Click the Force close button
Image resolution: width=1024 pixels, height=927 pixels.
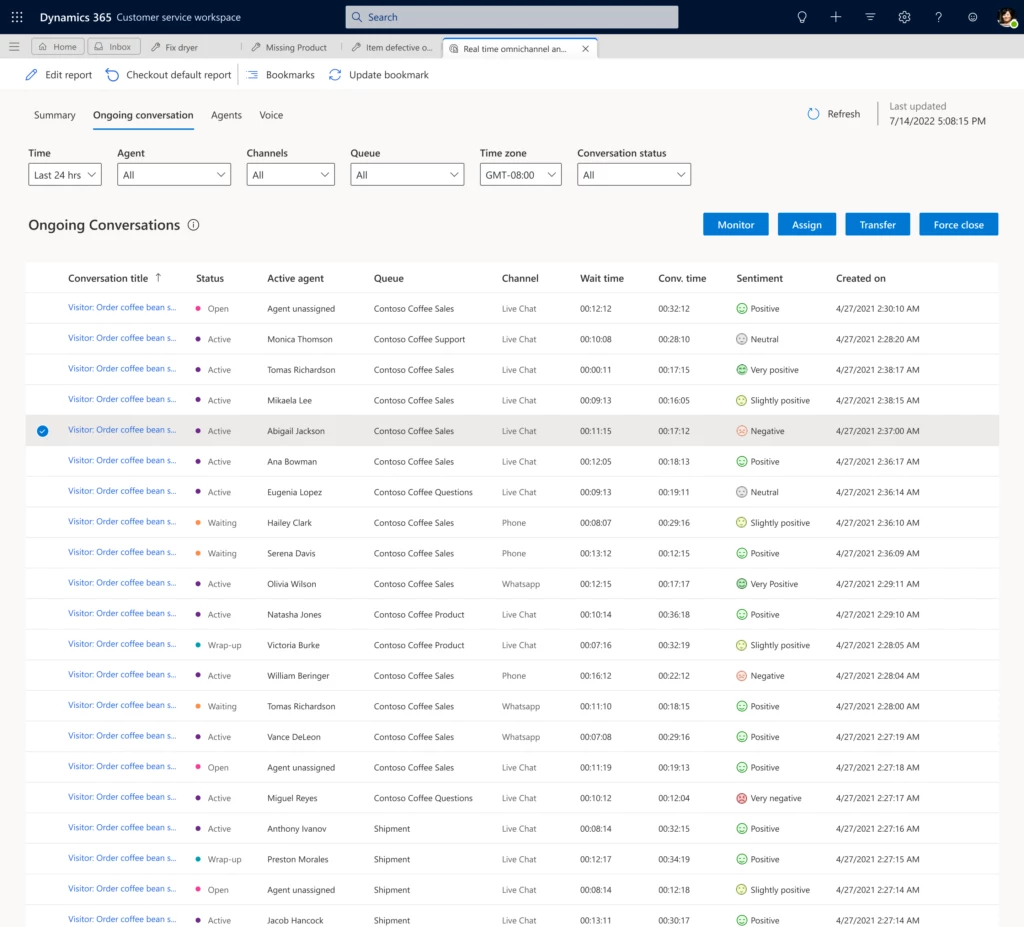[x=958, y=224]
